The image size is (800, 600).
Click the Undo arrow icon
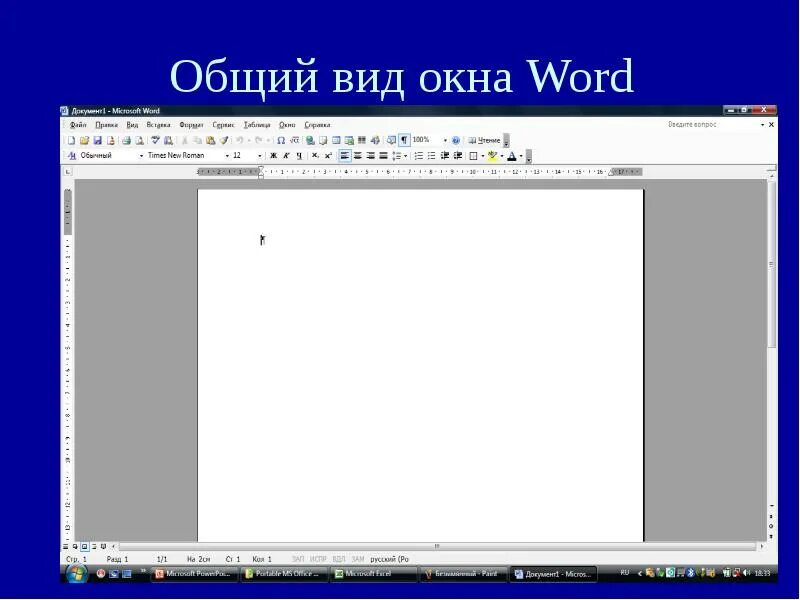239,140
